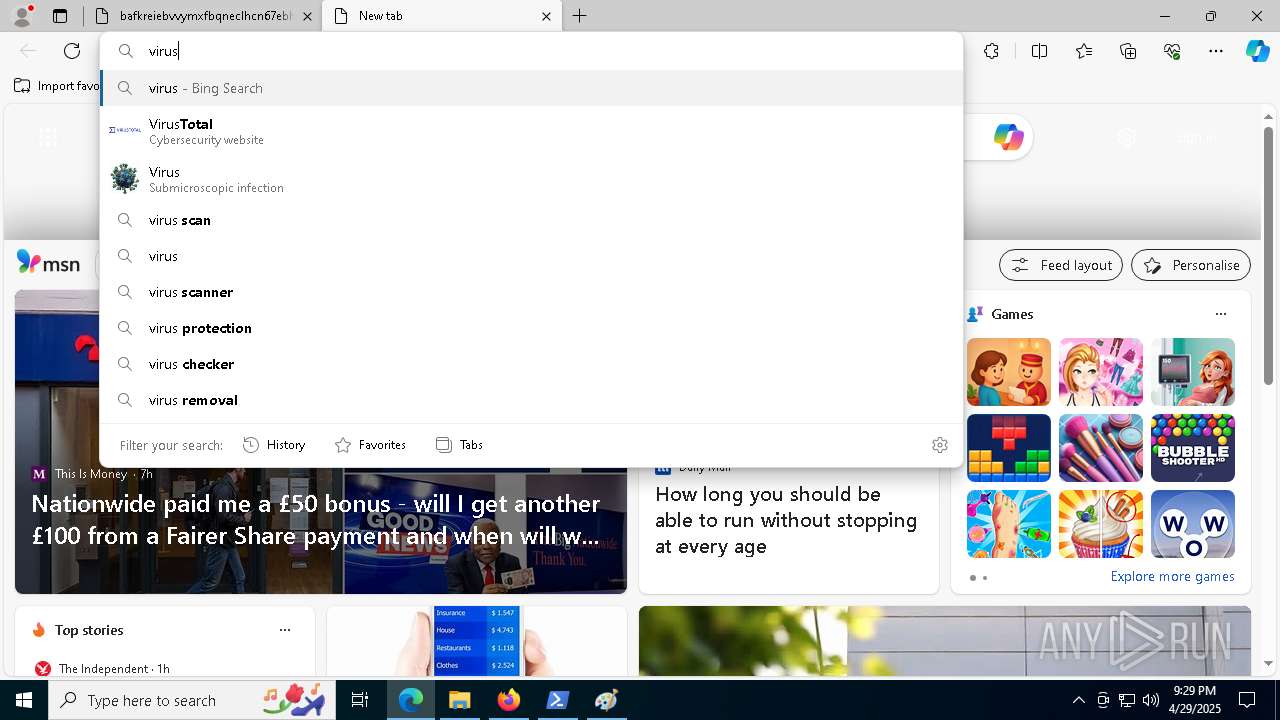Show hidden system tray icons

tap(1078, 700)
